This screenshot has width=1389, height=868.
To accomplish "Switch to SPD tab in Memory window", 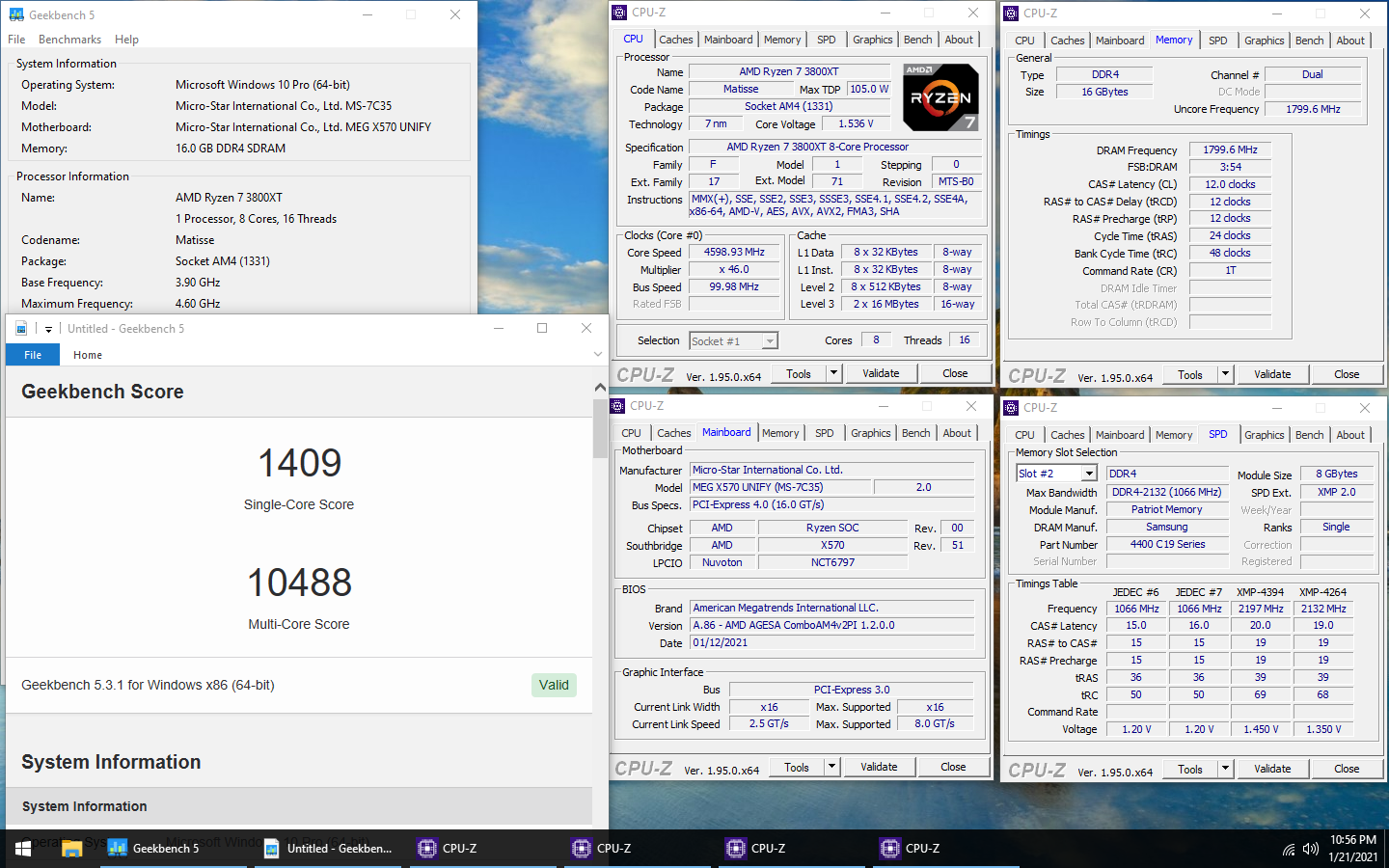I will tap(1218, 41).
